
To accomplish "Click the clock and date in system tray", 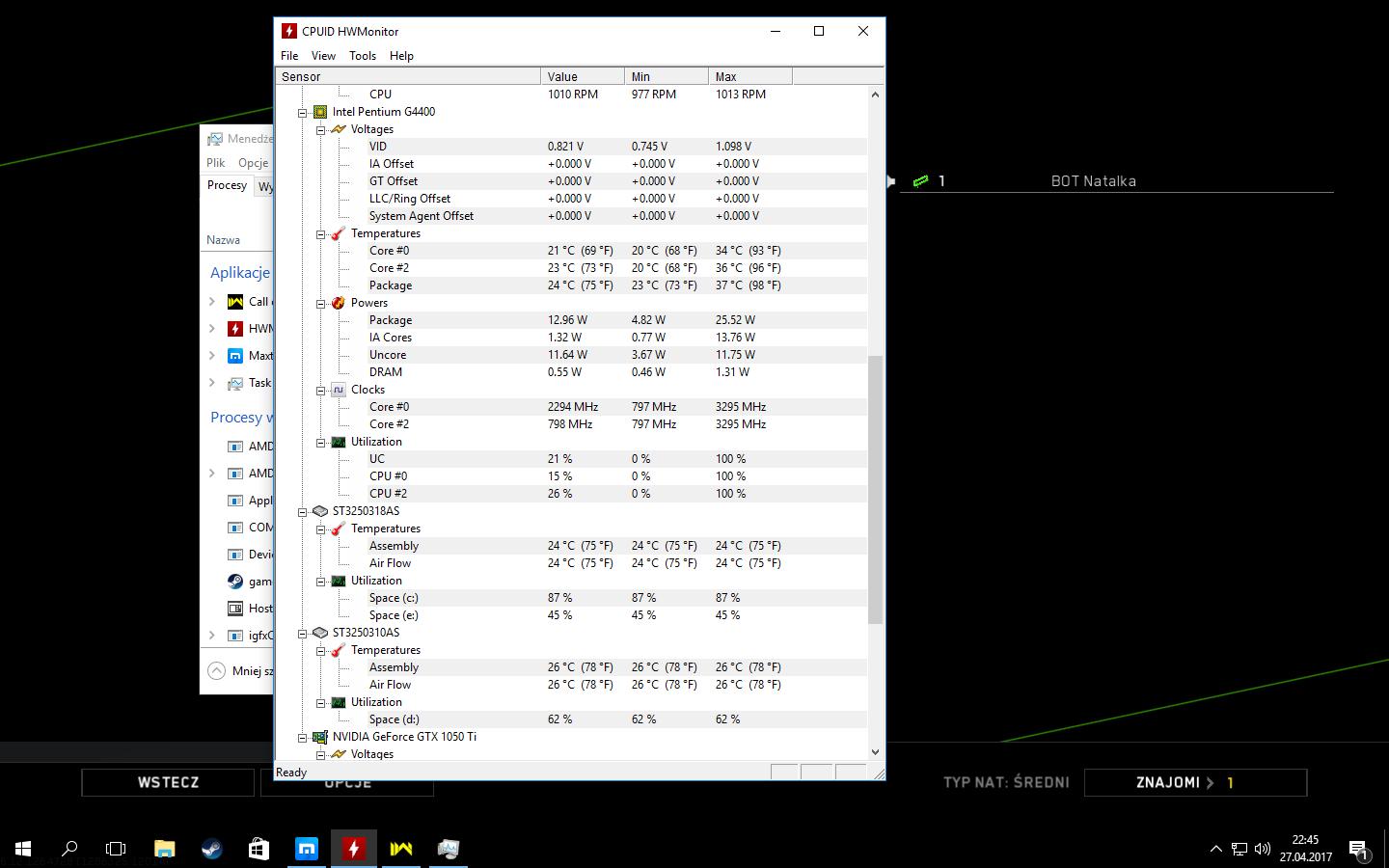I will coord(1306,849).
